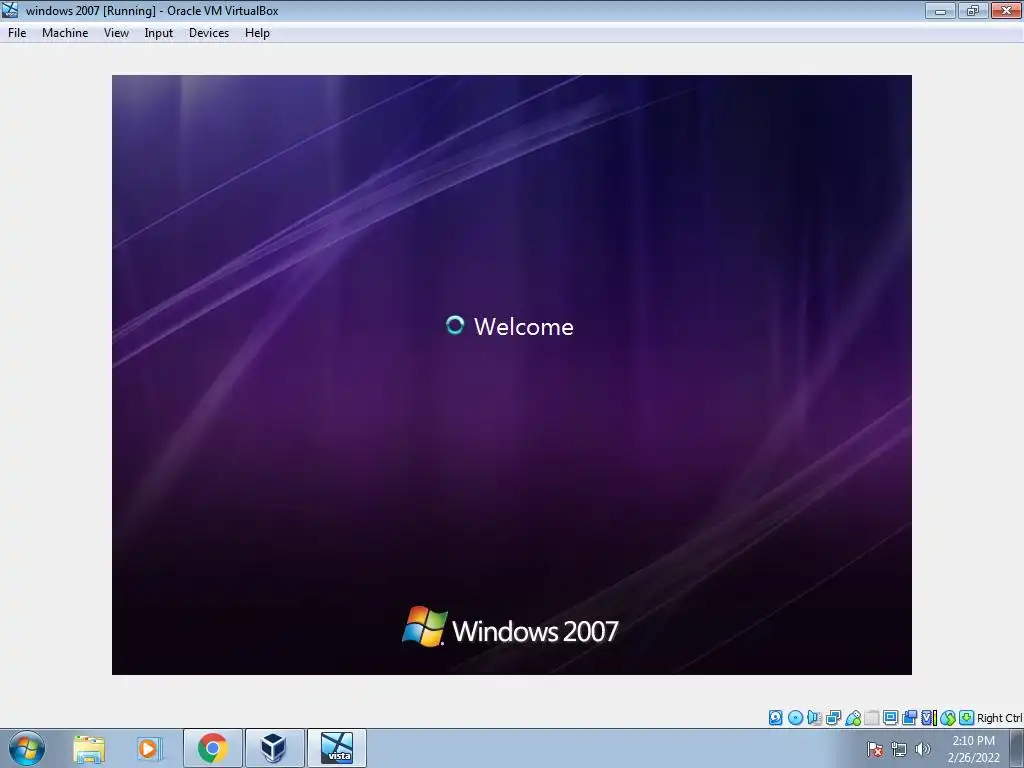The height and width of the screenshot is (768, 1024).
Task: Click the Windows 2007 logo in the VM
Action: point(510,628)
